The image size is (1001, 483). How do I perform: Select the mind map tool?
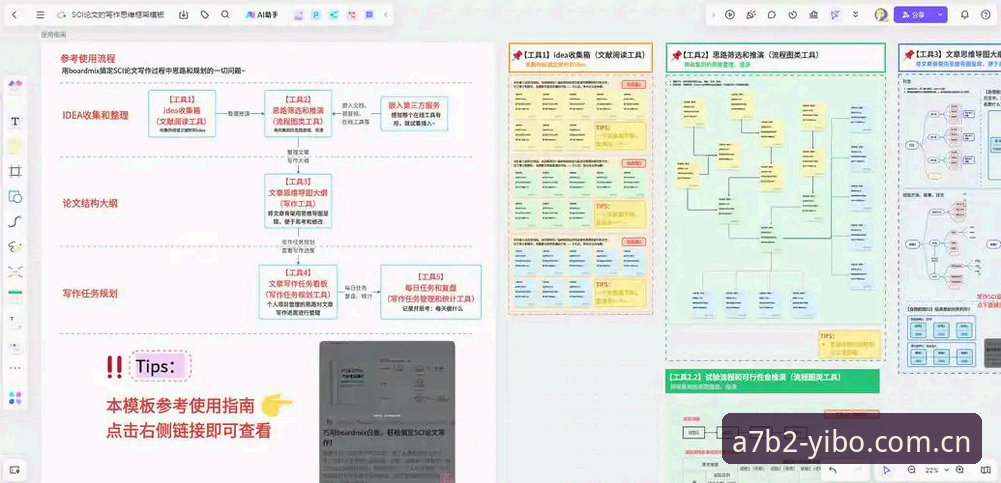(15, 272)
